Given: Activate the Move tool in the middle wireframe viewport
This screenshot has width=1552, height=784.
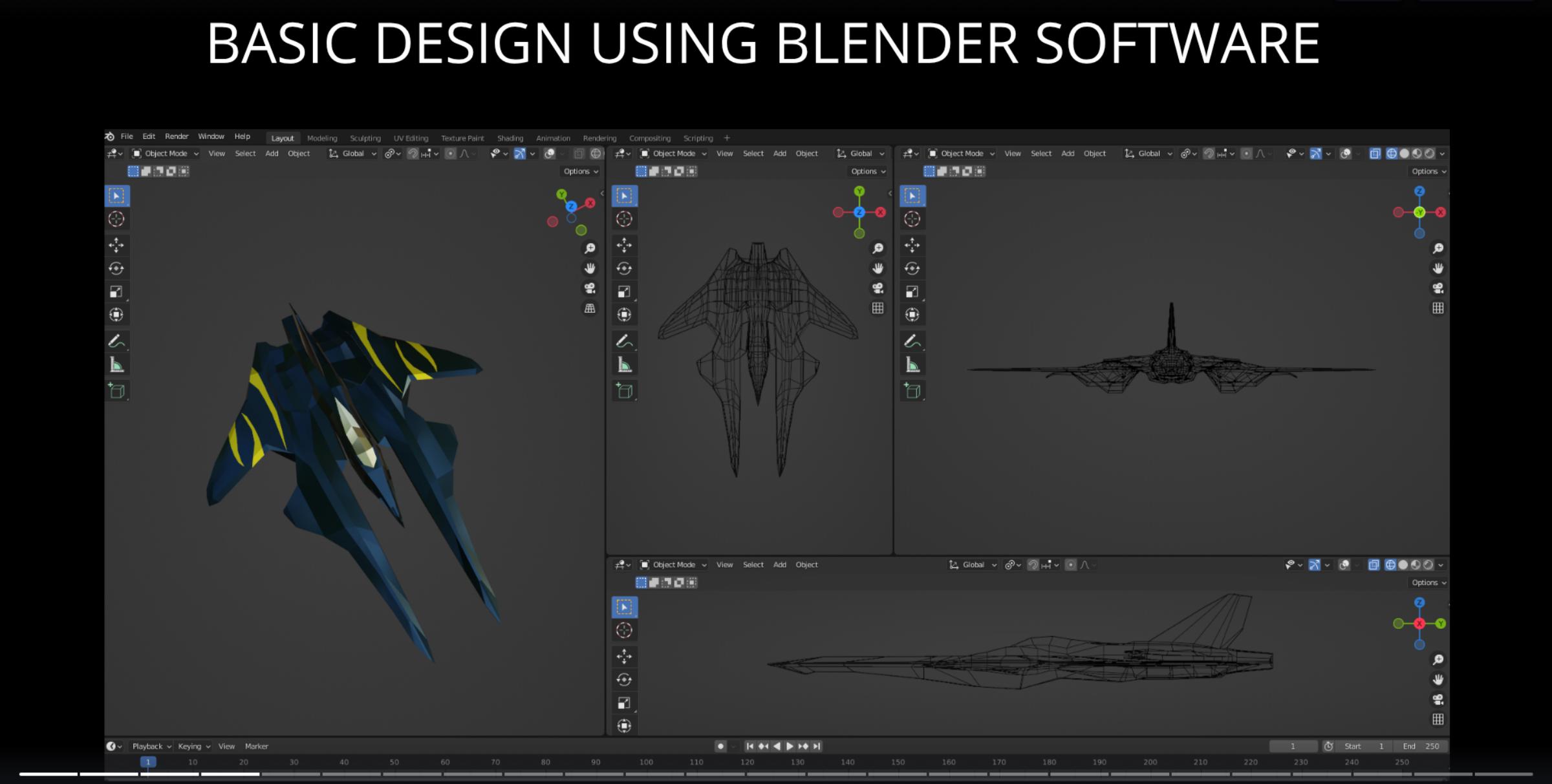Looking at the screenshot, I should 625,245.
